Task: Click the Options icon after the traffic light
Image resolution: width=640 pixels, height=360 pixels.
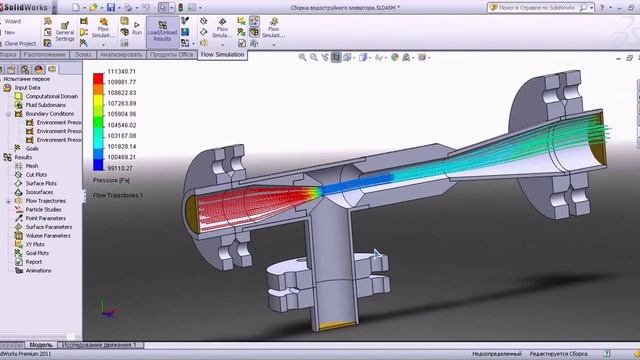Action: point(192,7)
